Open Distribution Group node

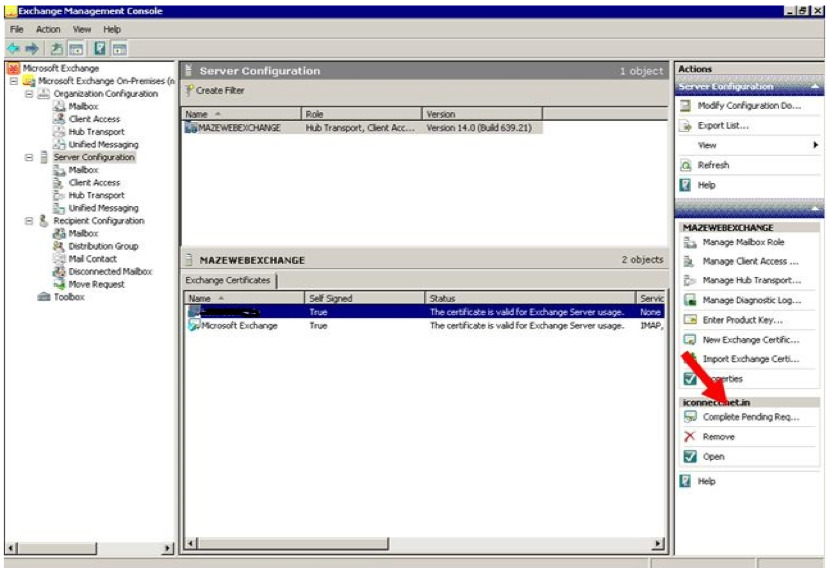[x=103, y=246]
